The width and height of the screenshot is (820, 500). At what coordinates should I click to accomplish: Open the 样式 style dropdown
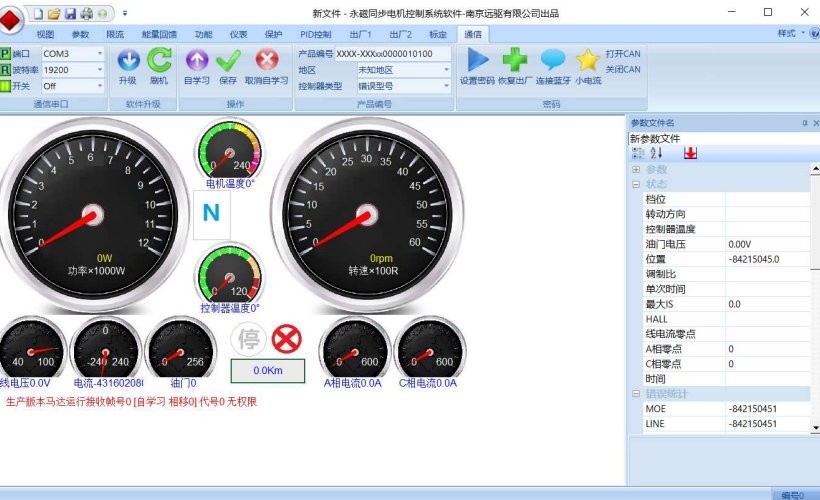pos(790,33)
